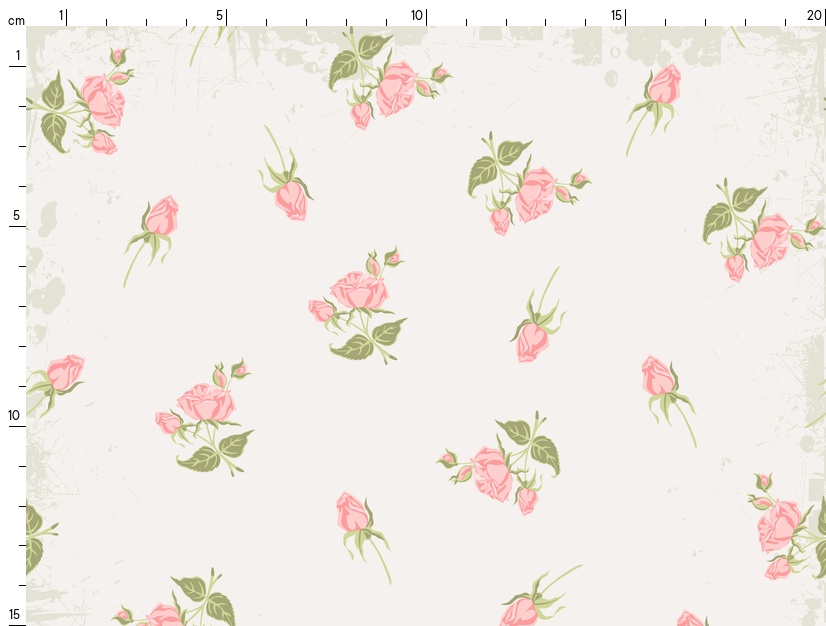826x626 pixels.
Task: Click the 5 mark on the top ruler
Action: click(220, 15)
